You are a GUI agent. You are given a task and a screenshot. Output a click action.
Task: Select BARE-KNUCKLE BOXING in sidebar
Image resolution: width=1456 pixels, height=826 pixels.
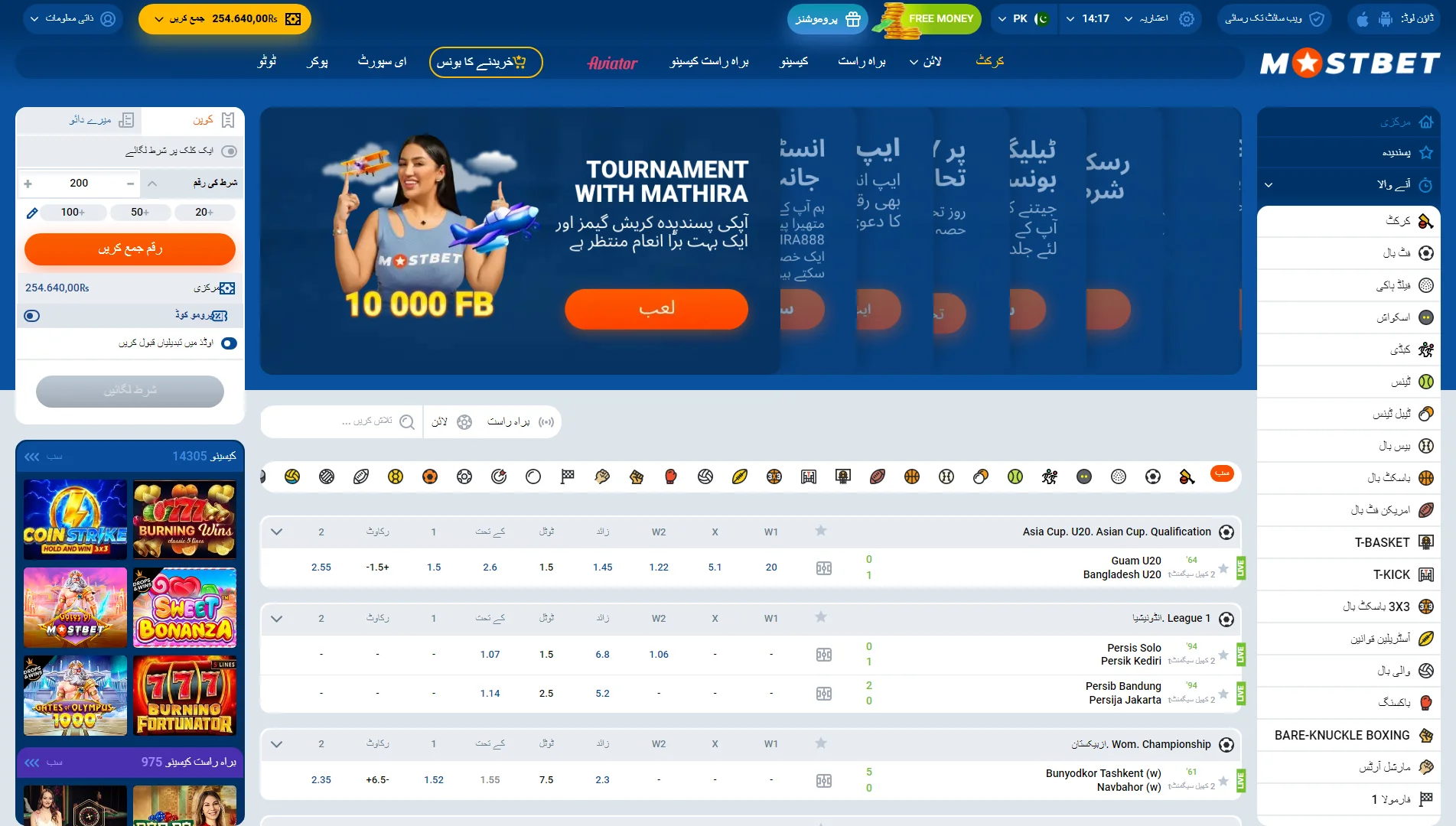tap(1348, 735)
